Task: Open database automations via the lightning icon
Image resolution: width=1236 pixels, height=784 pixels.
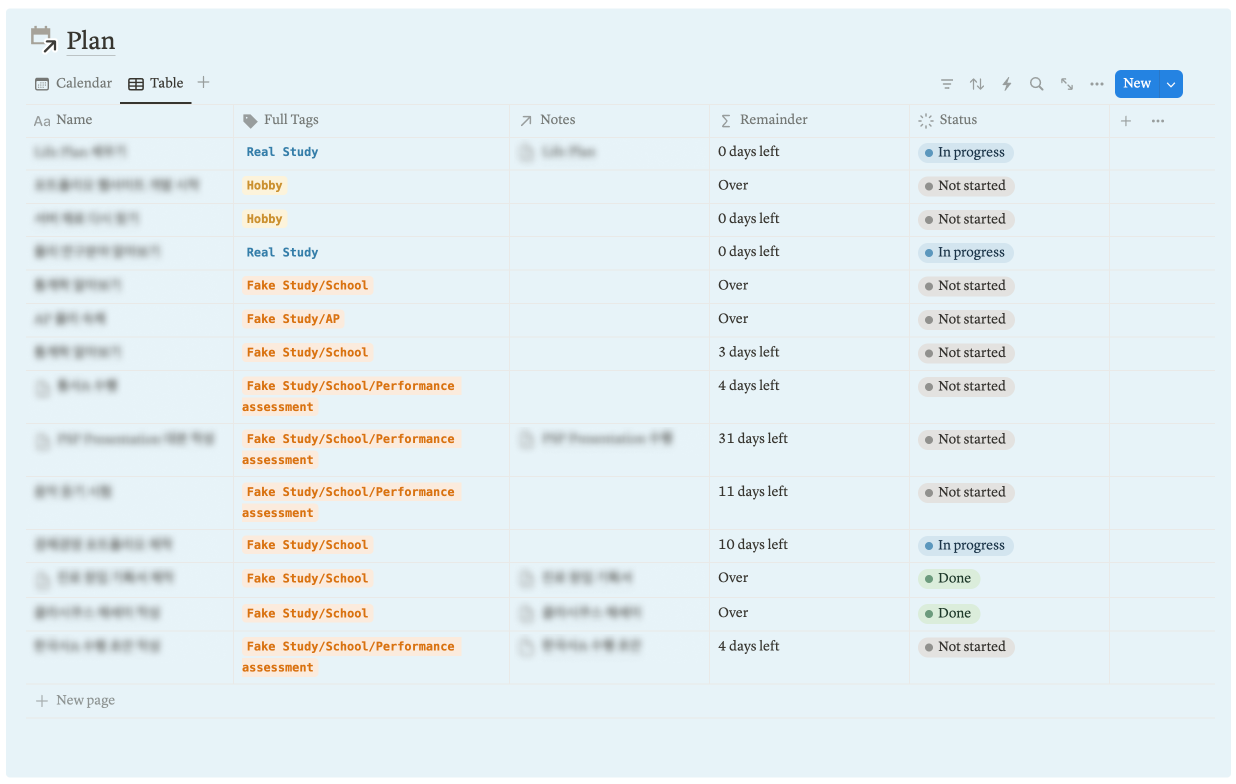Action: click(1006, 84)
